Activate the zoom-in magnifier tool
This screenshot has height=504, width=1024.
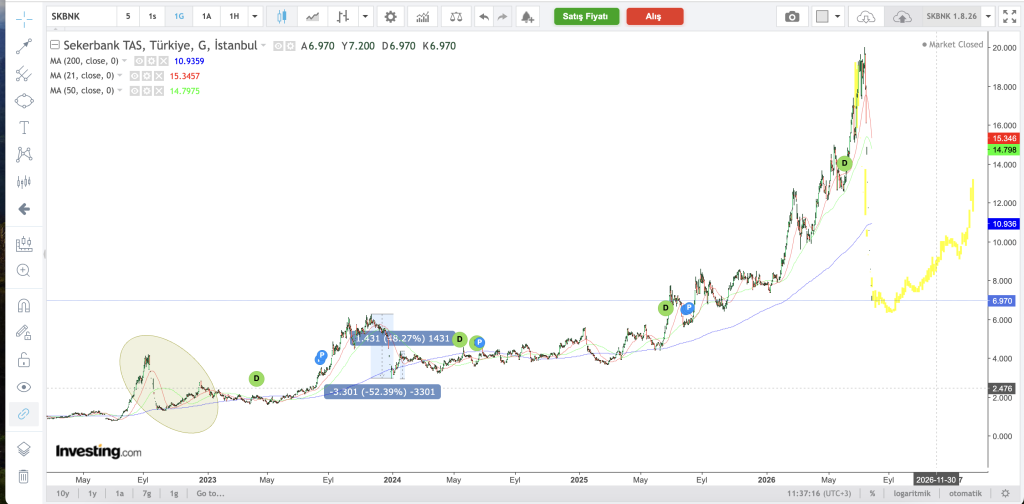[x=24, y=270]
